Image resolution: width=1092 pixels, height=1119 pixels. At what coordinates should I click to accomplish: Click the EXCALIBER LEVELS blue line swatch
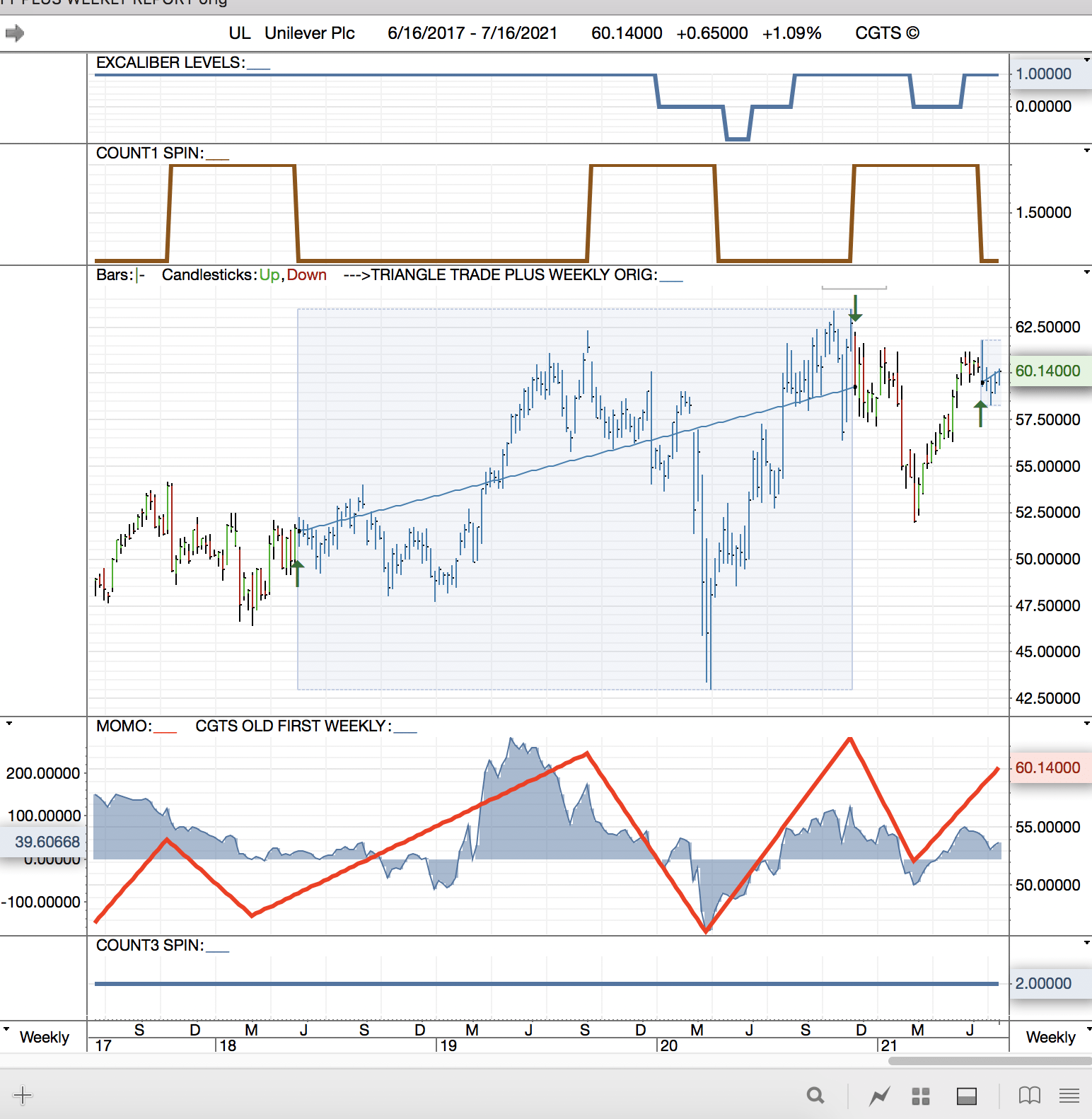[x=259, y=68]
